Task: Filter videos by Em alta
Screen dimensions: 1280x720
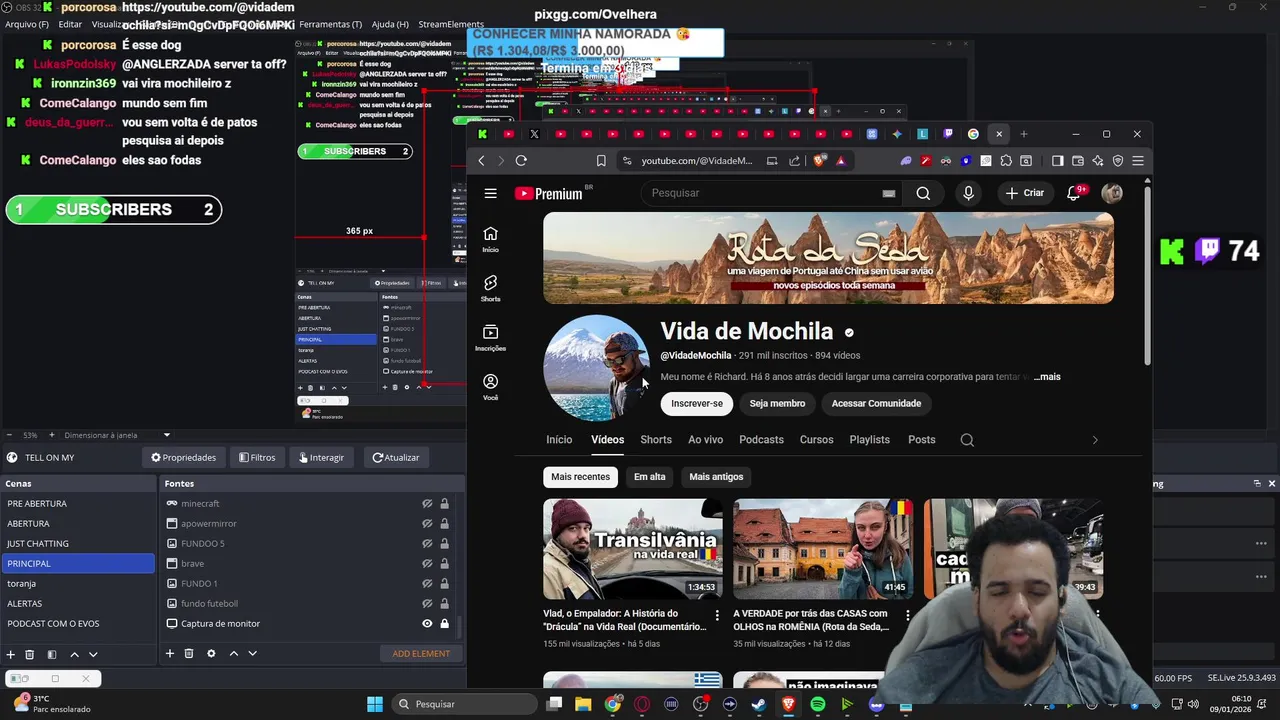Action: pyautogui.click(x=649, y=477)
